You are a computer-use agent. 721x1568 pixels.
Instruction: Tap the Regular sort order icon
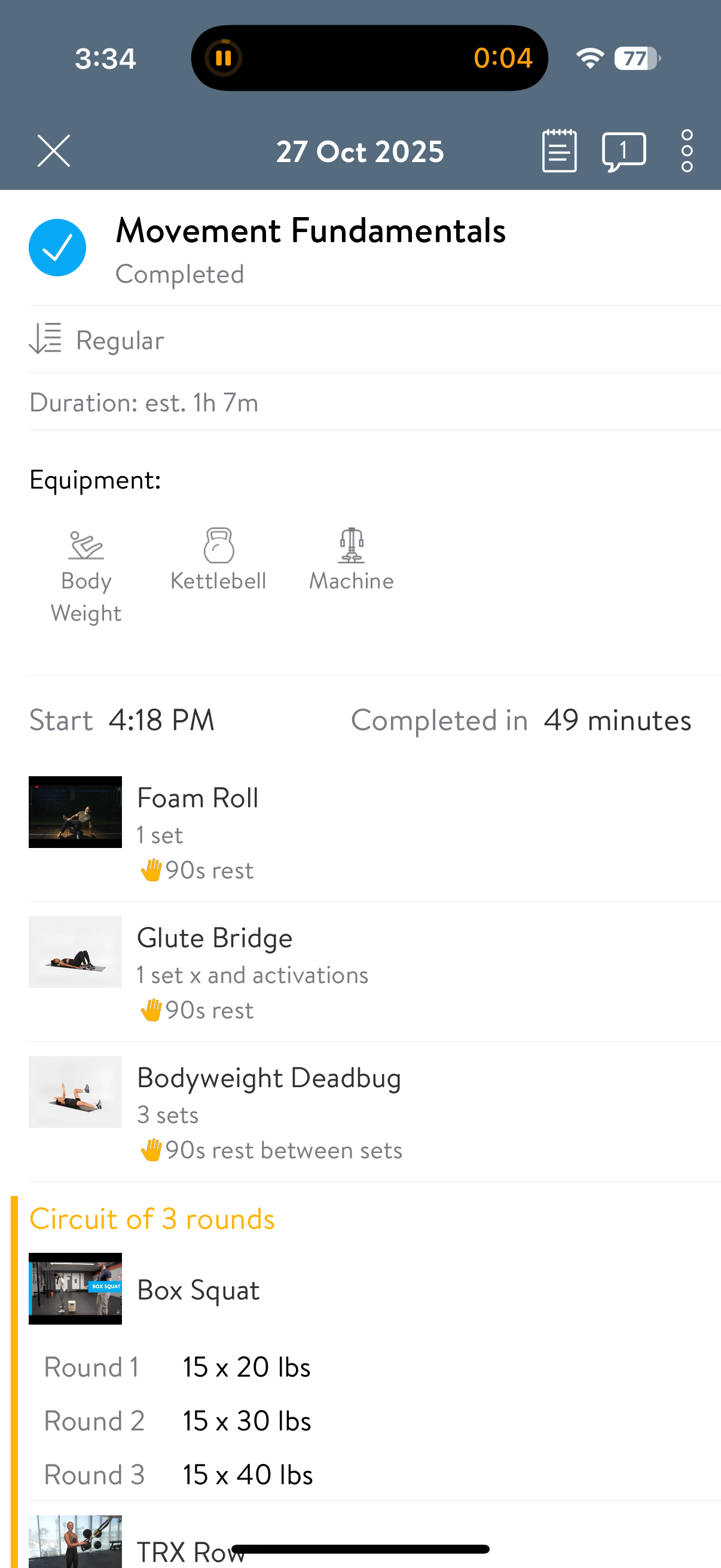pyautogui.click(x=45, y=338)
